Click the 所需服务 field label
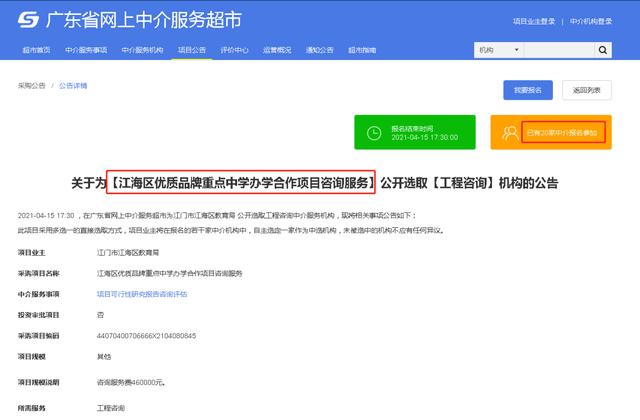The height and width of the screenshot is (420, 640). click(31, 408)
